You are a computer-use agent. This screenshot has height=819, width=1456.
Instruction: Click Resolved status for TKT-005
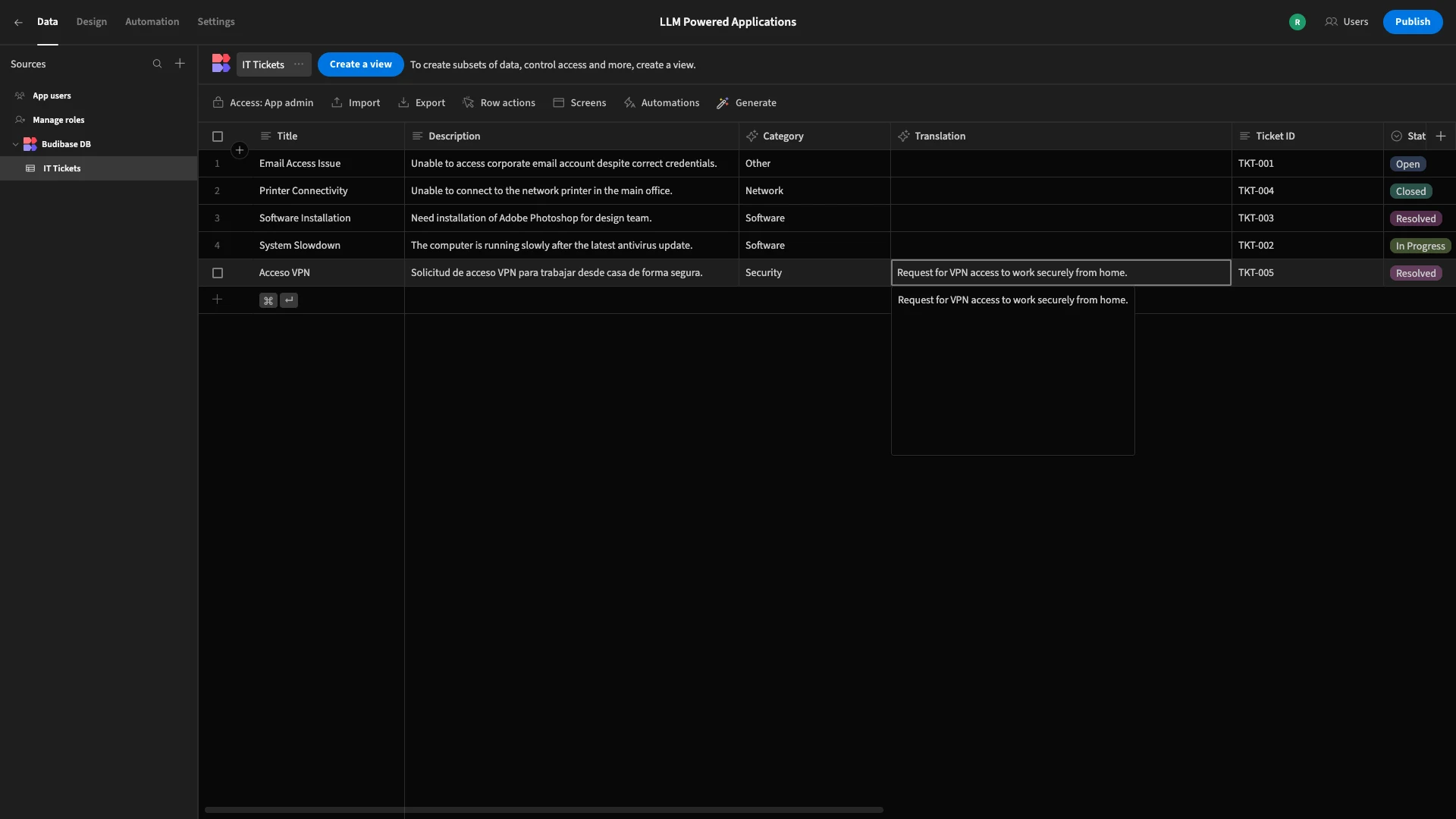click(x=1416, y=274)
